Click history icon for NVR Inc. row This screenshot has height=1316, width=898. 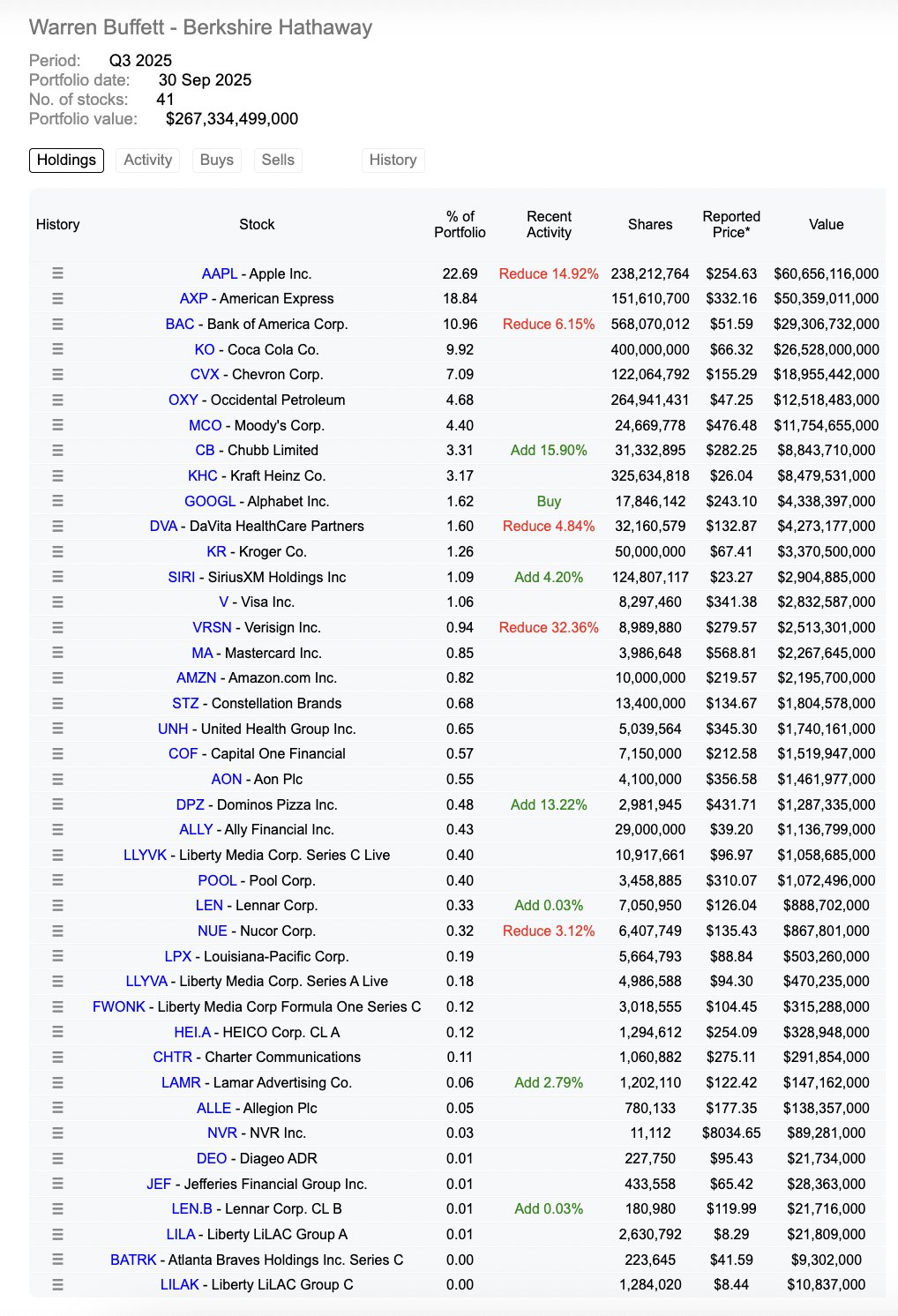57,1133
